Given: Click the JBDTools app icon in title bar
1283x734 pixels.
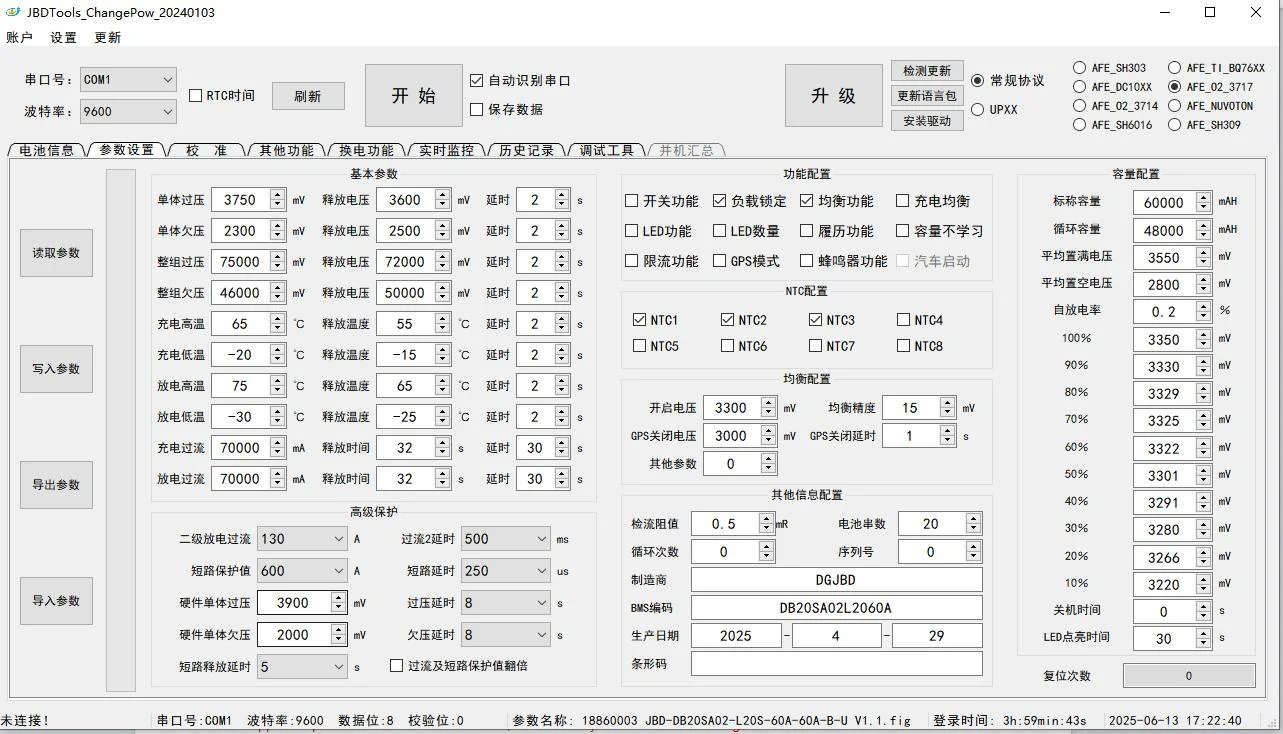Looking at the screenshot, I should (14, 12).
